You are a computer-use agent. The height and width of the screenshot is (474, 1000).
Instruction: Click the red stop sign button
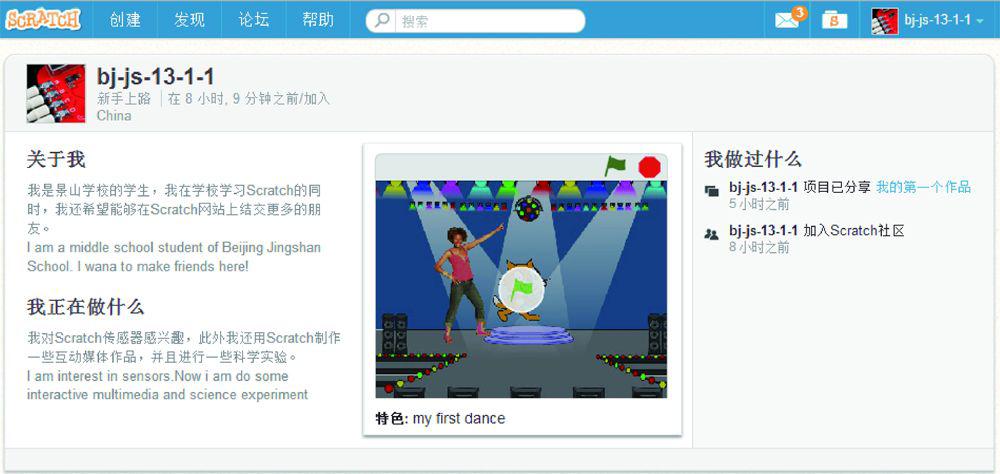[x=649, y=167]
